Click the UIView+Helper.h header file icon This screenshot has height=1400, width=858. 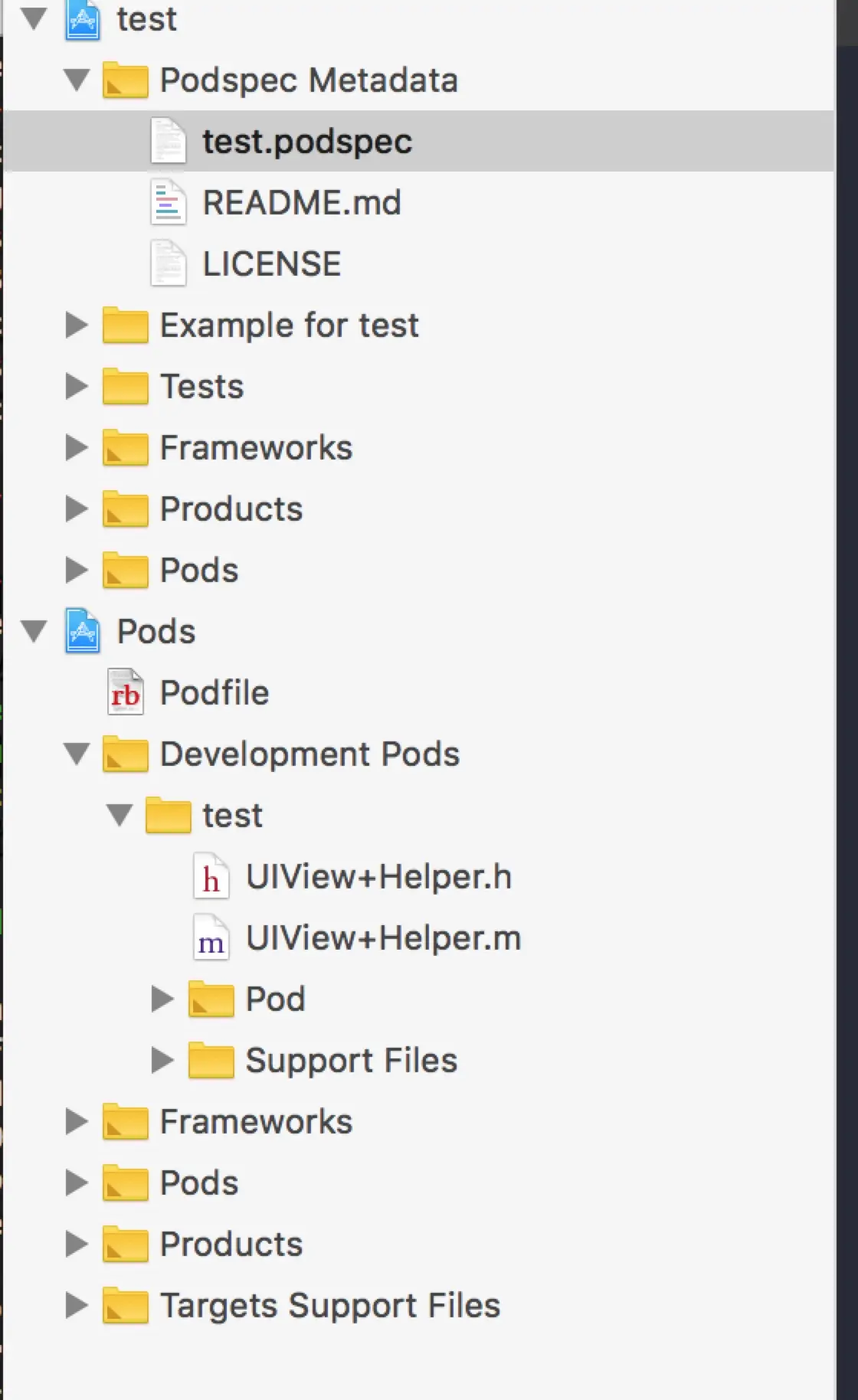pyautogui.click(x=211, y=877)
